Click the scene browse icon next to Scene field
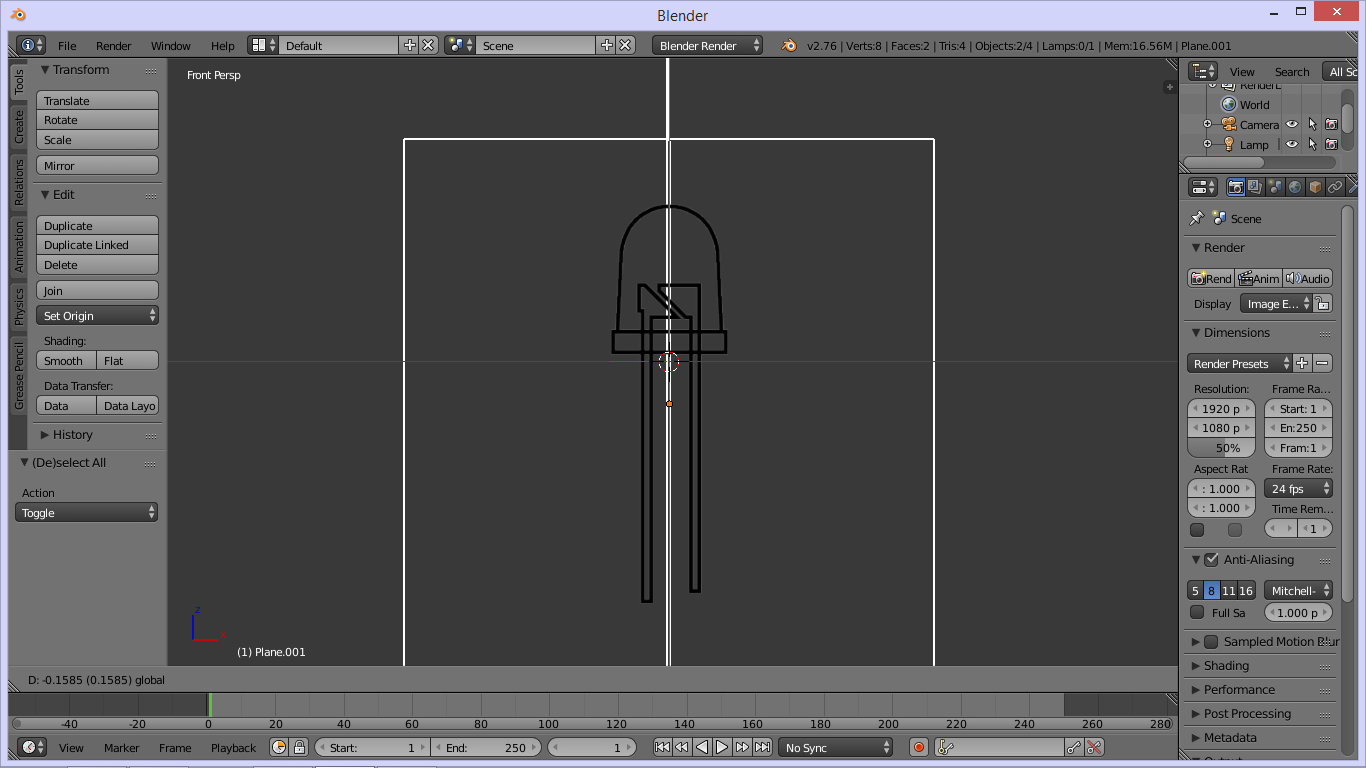The width and height of the screenshot is (1366, 768). pyautogui.click(x=461, y=45)
